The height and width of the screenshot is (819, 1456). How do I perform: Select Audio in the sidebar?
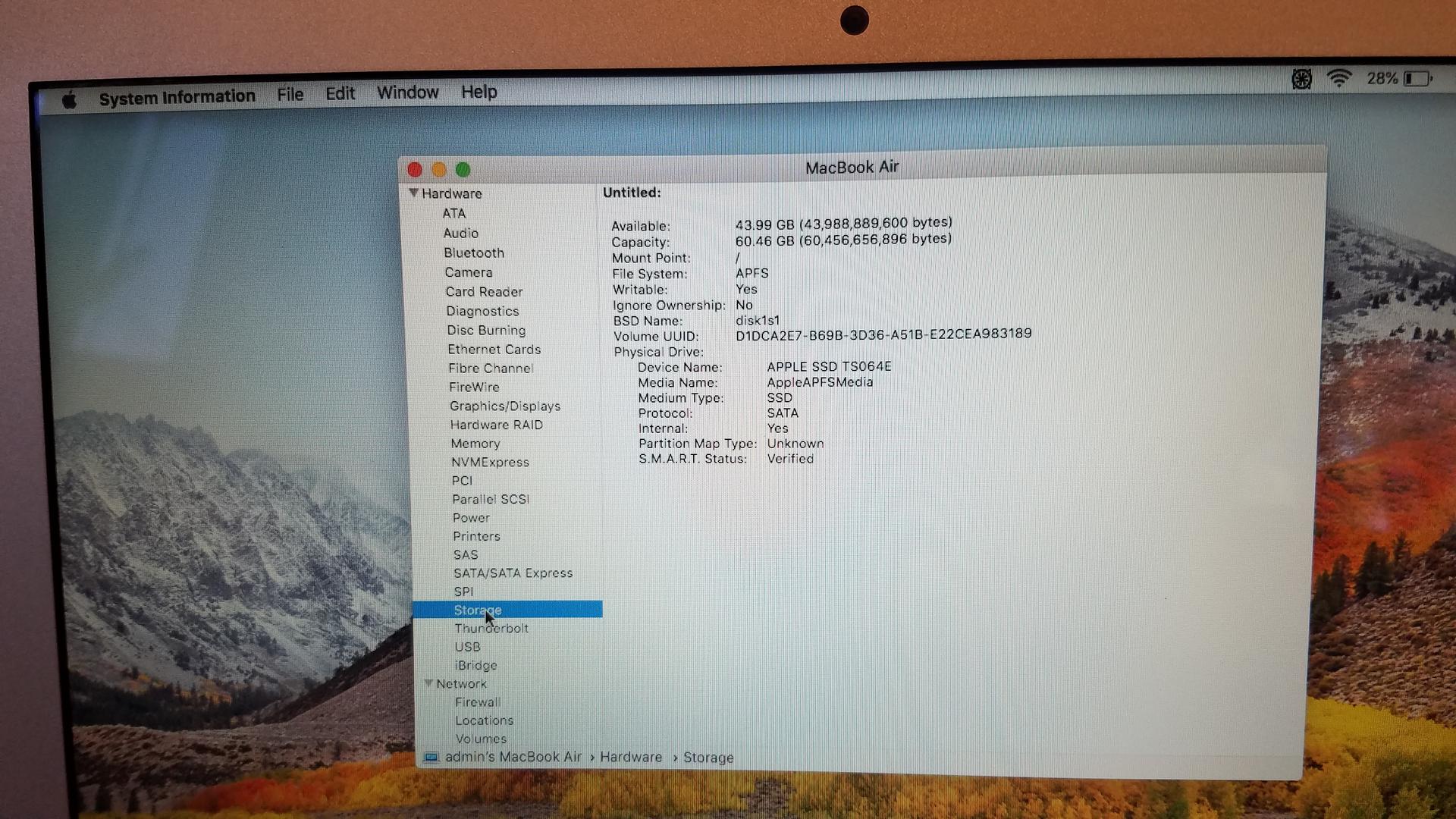tap(461, 233)
